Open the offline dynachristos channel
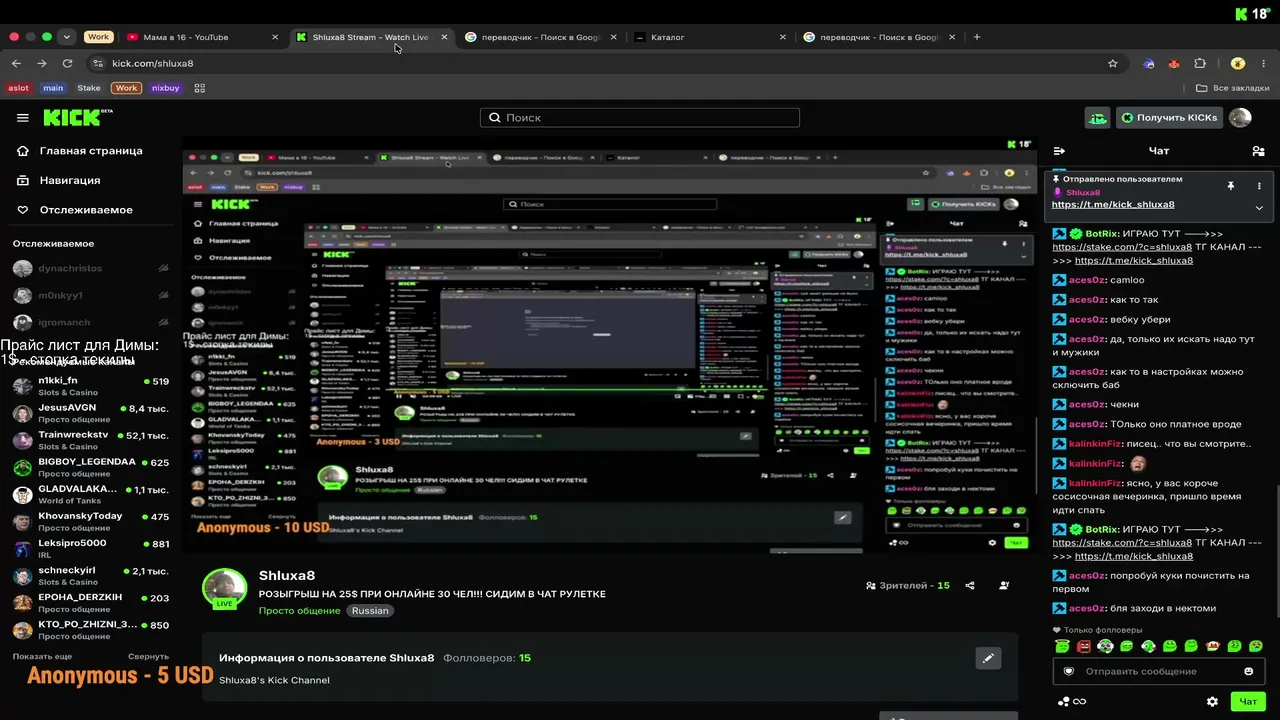The height and width of the screenshot is (720, 1280). (x=90, y=268)
